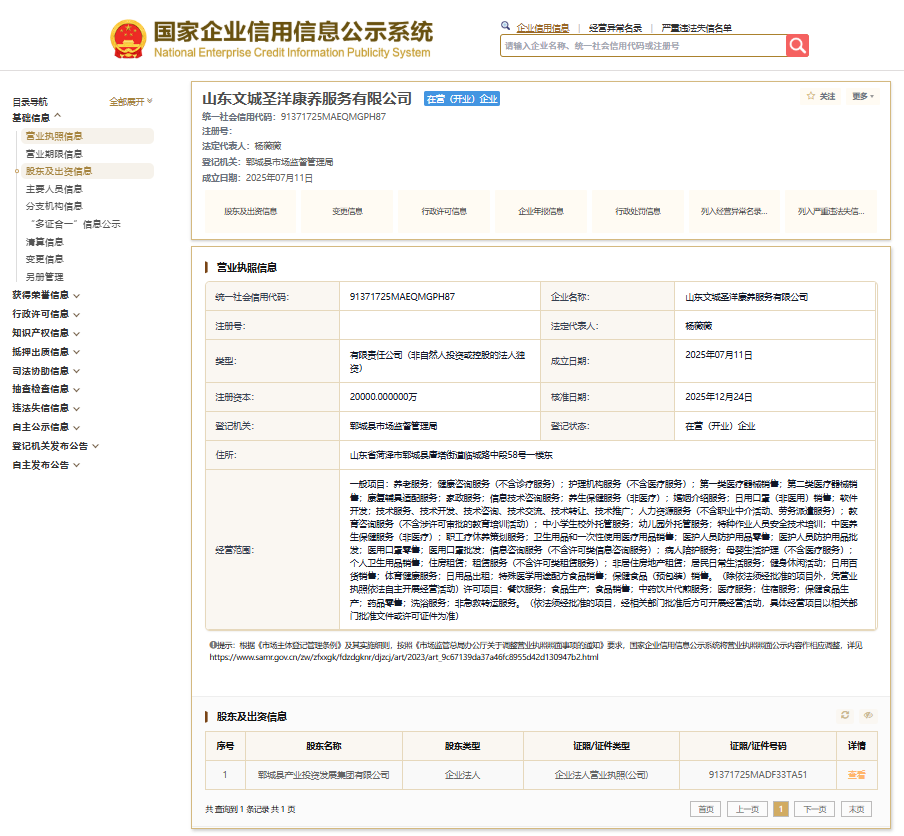Expand 司法协助信息 section
904x836 pixels.
(46, 371)
